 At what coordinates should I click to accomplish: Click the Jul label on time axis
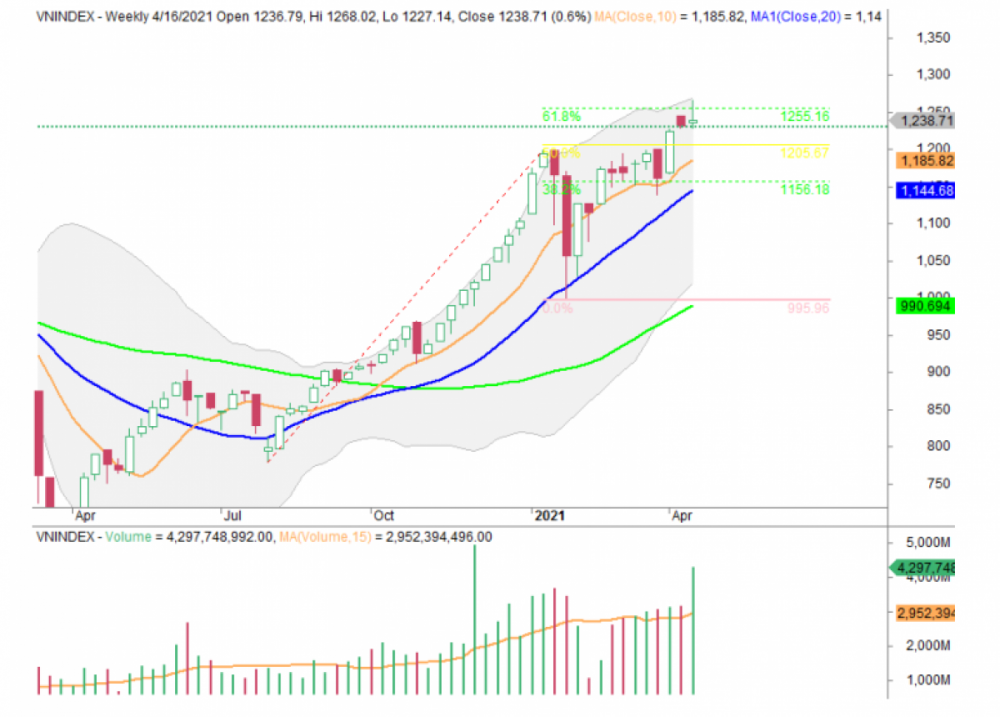[233, 516]
